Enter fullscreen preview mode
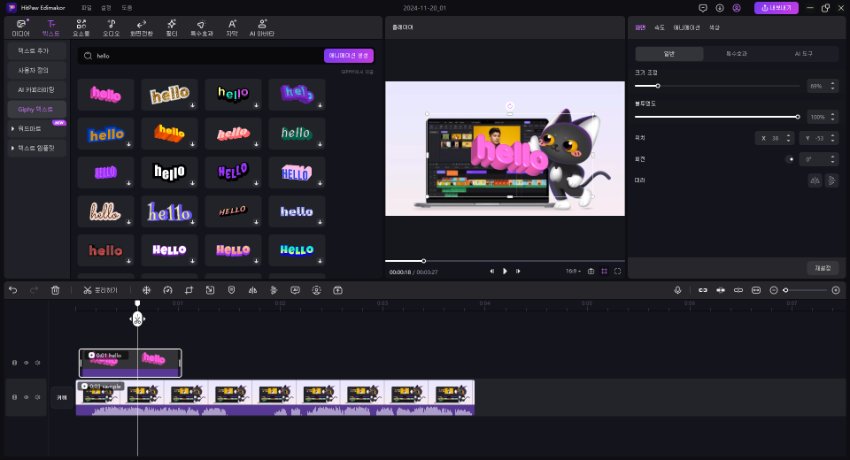The width and height of the screenshot is (850, 460). (x=618, y=271)
